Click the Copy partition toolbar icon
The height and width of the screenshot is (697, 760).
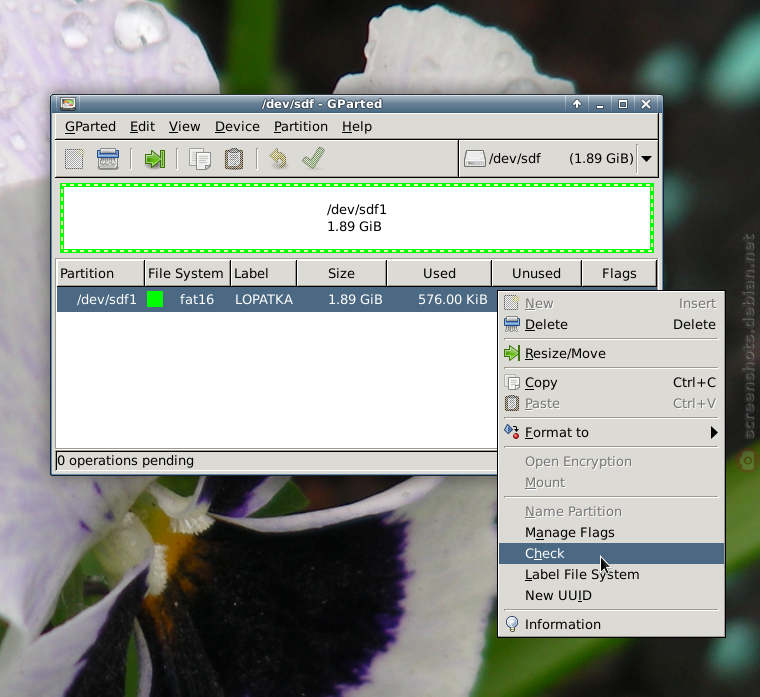click(200, 159)
